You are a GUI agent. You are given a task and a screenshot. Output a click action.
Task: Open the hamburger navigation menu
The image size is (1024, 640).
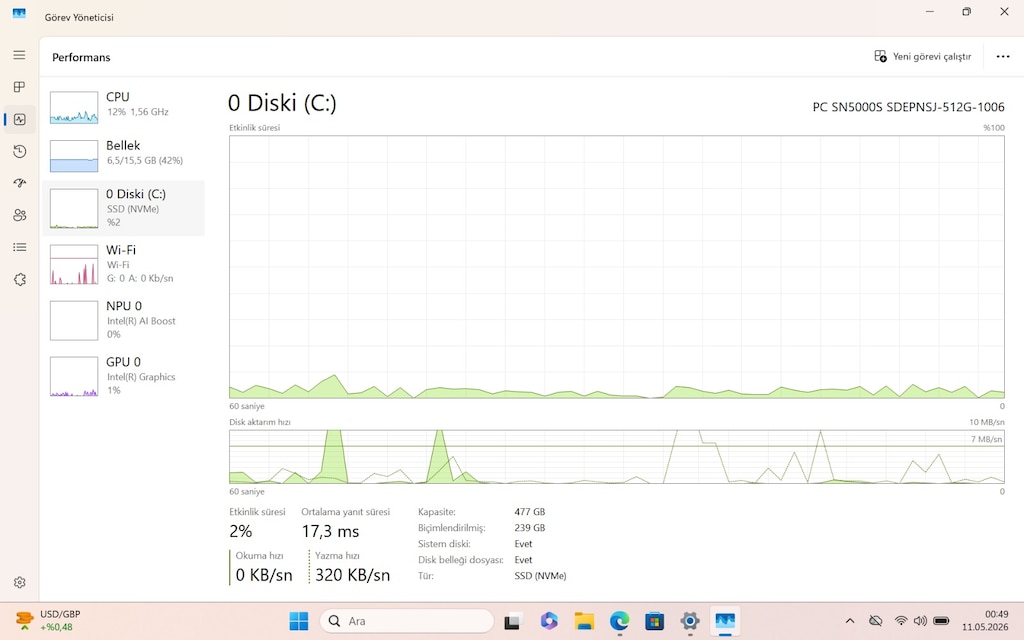click(20, 55)
